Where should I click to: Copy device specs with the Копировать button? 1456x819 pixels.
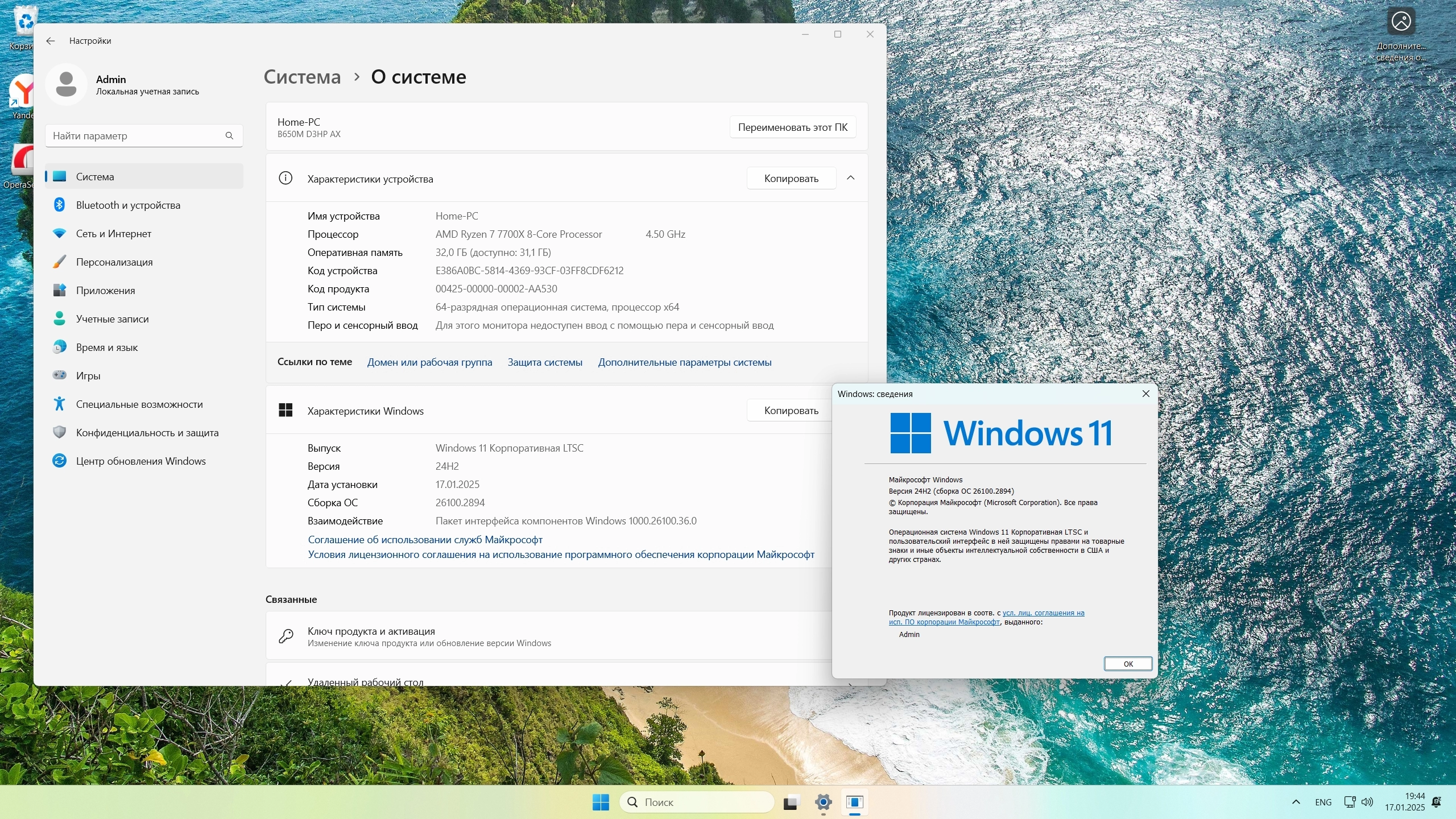[x=791, y=179]
